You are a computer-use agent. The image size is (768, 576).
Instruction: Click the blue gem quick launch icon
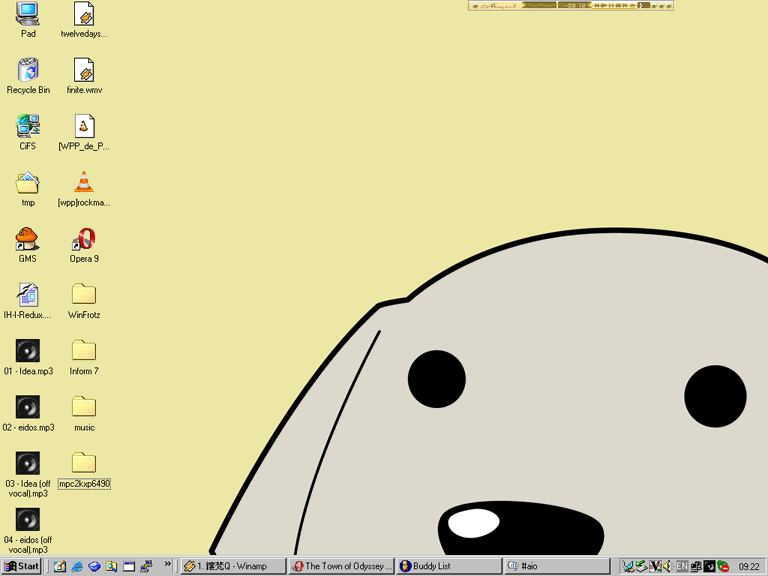(x=94, y=566)
